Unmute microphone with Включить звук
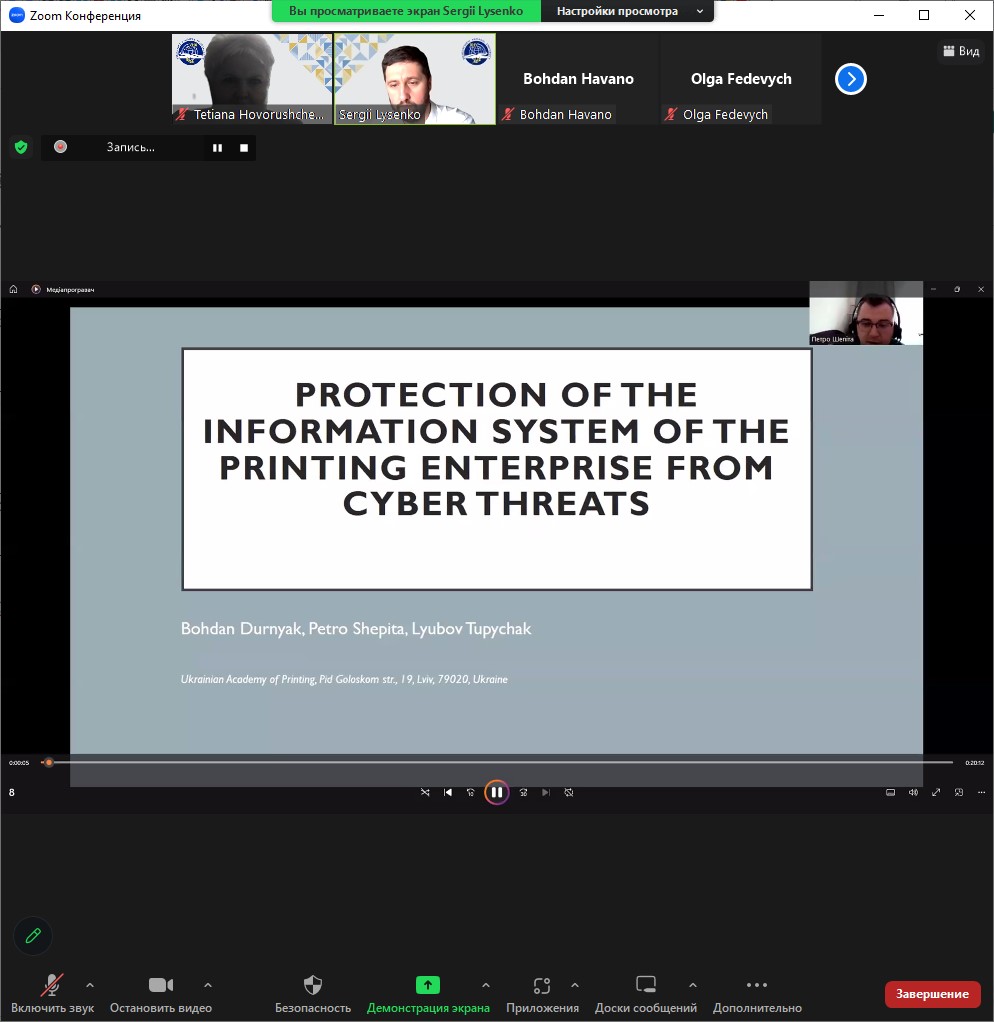The height and width of the screenshot is (1022, 994). pos(52,986)
